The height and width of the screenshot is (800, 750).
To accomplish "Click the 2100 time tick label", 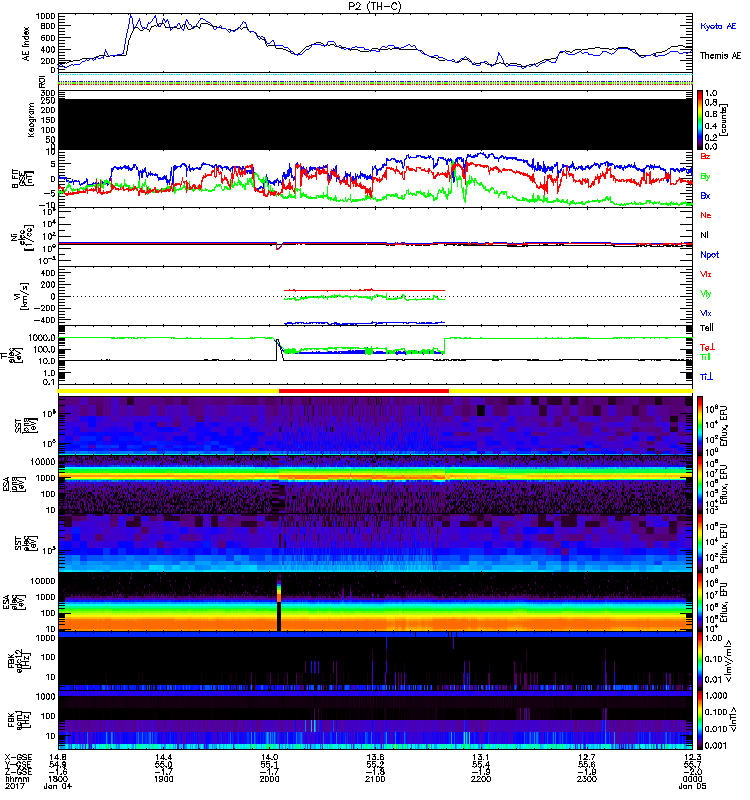I will 375,779.
